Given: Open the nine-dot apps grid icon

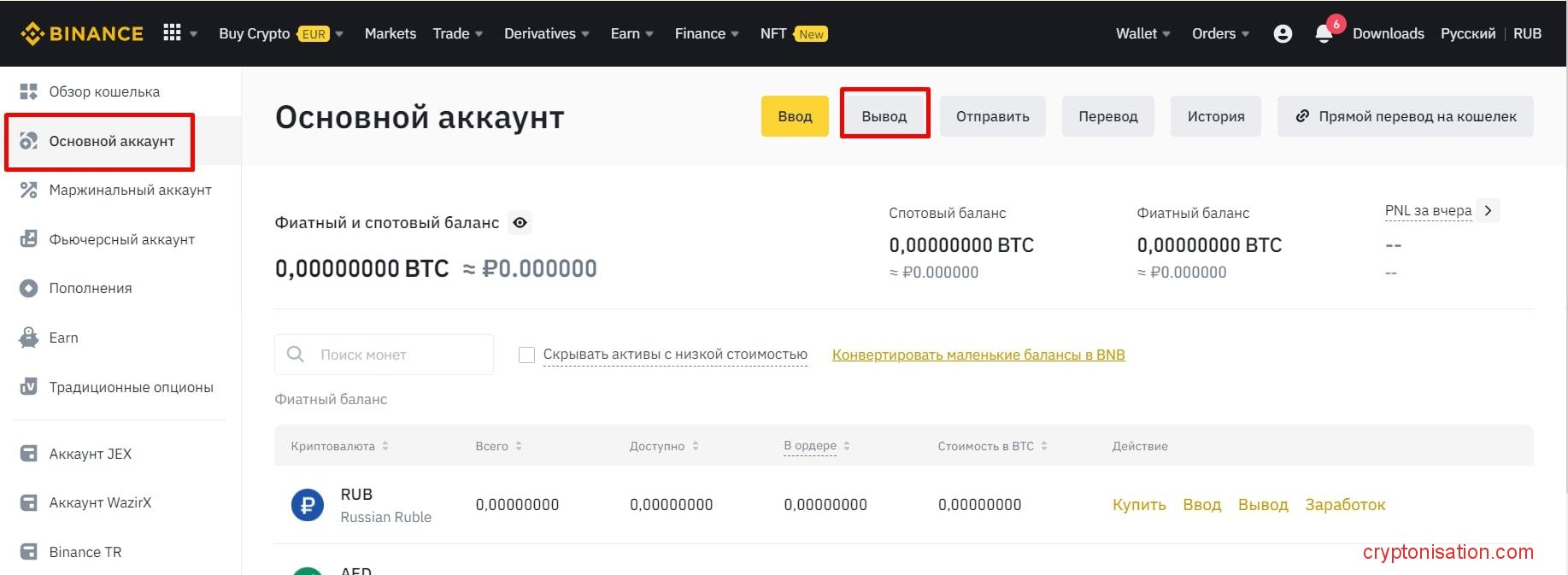Looking at the screenshot, I should 171,32.
